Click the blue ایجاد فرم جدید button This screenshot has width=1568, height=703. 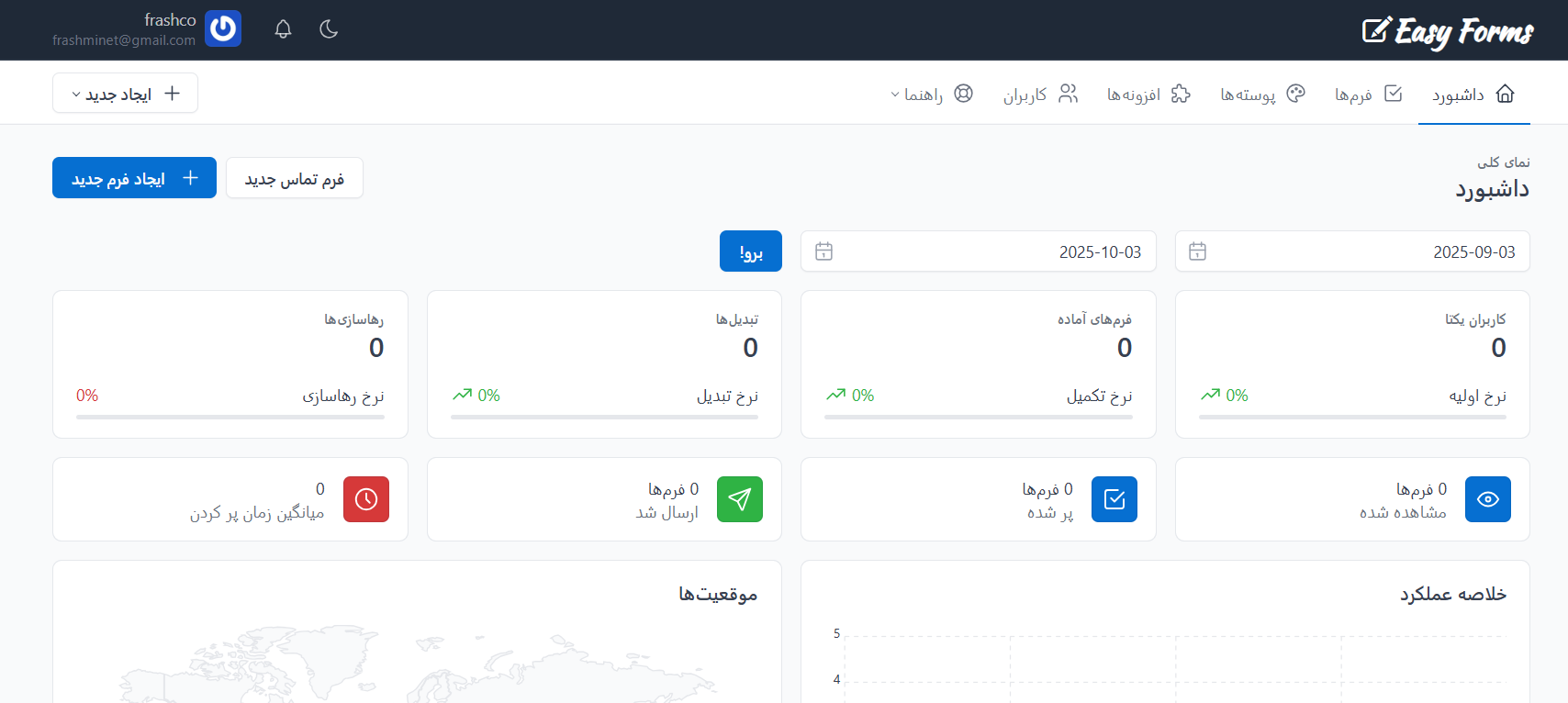click(x=134, y=178)
